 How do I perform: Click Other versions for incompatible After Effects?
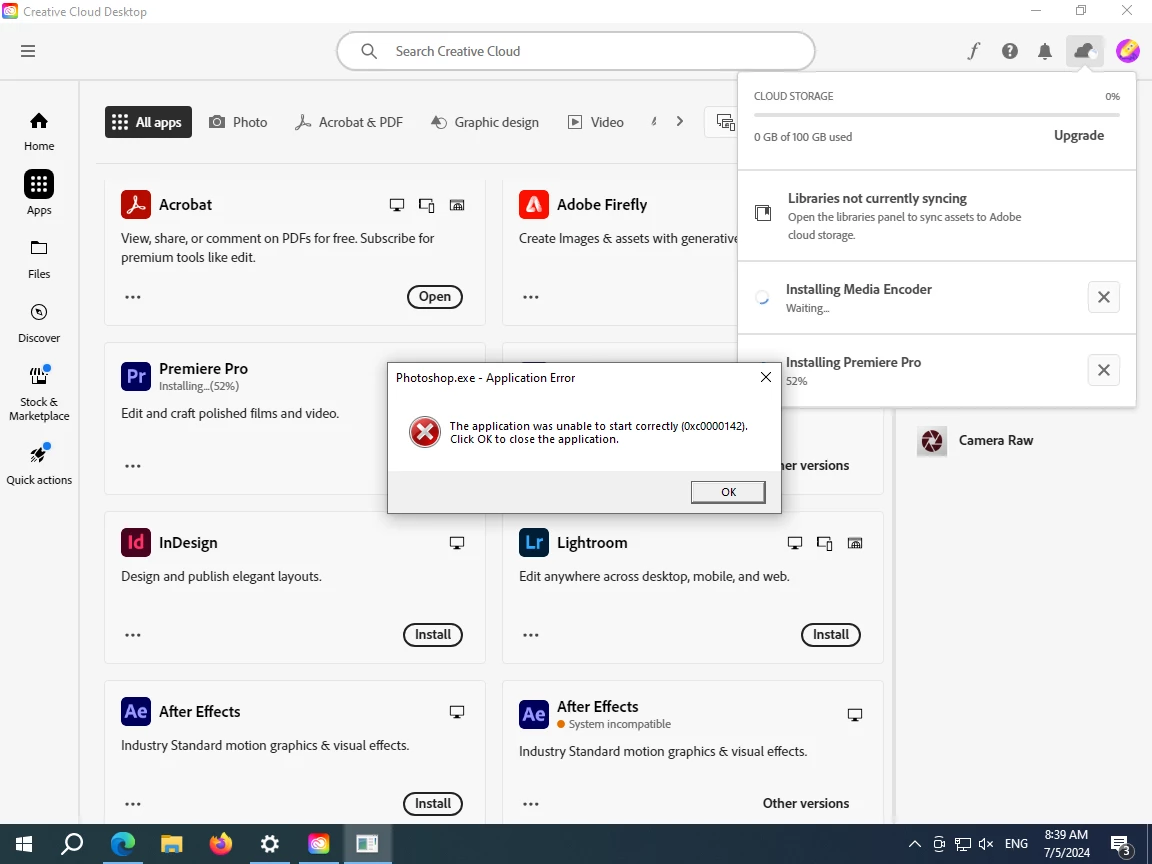[806, 803]
